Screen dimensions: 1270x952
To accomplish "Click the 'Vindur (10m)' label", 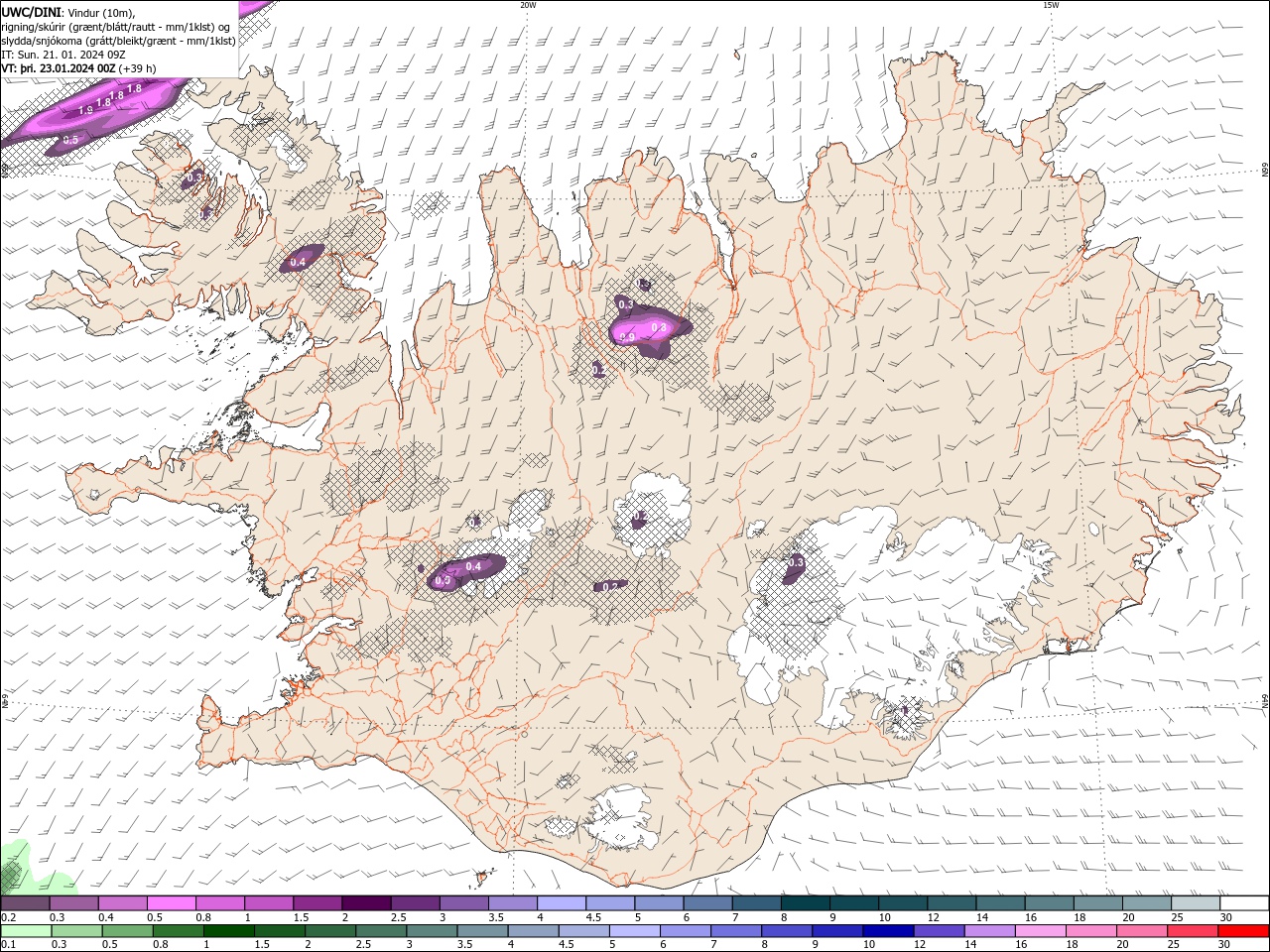I will tap(101, 12).
